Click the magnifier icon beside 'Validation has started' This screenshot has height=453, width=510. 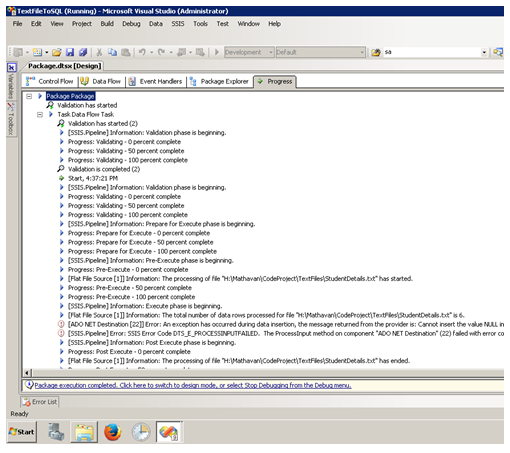pyautogui.click(x=50, y=105)
